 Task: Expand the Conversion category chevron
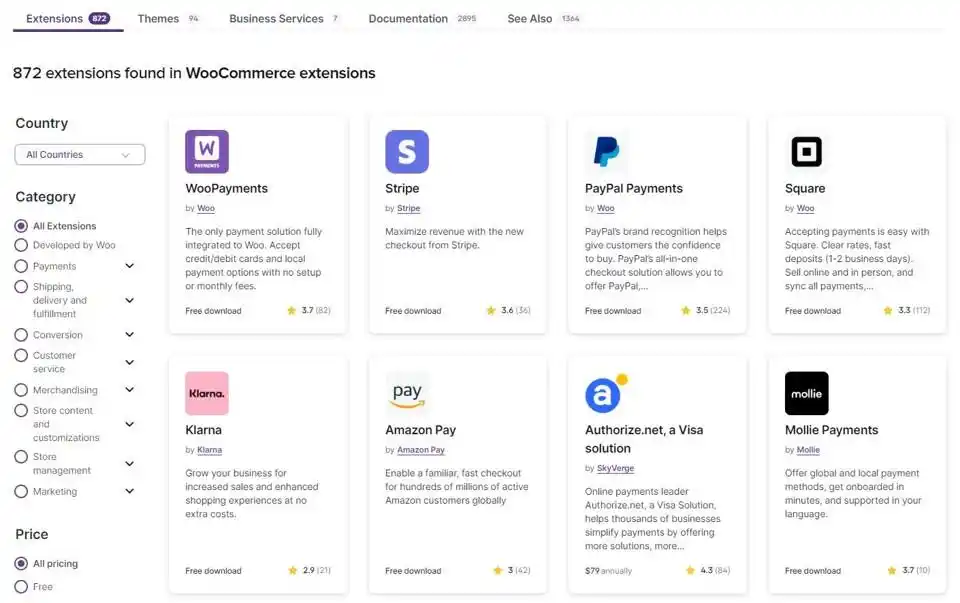(x=129, y=335)
